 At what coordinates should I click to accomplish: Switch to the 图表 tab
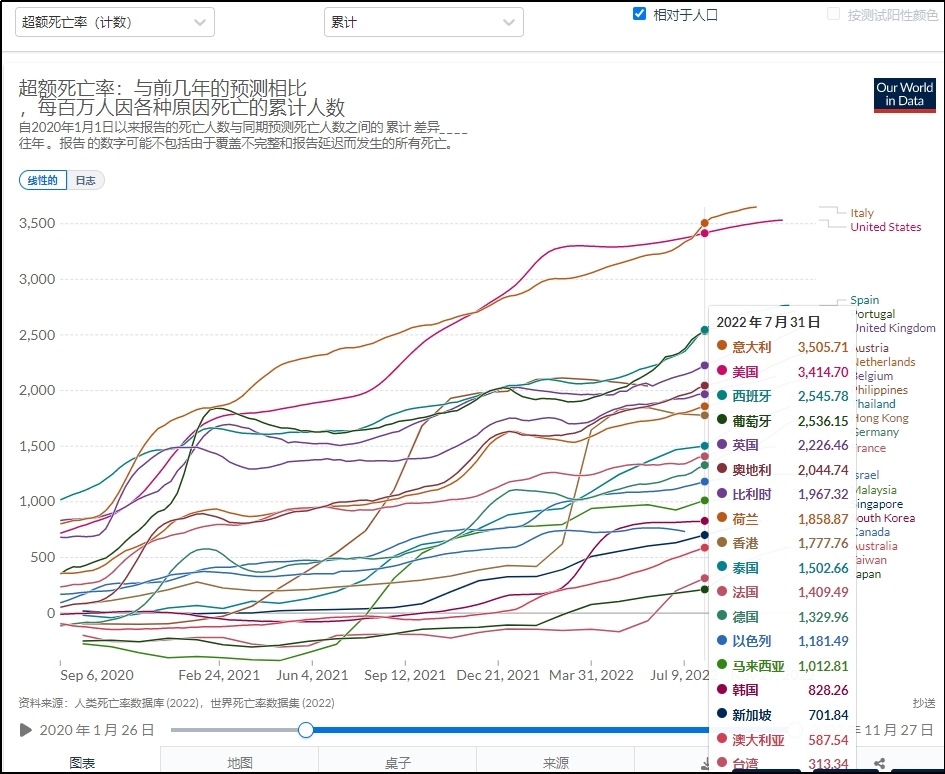click(82, 762)
